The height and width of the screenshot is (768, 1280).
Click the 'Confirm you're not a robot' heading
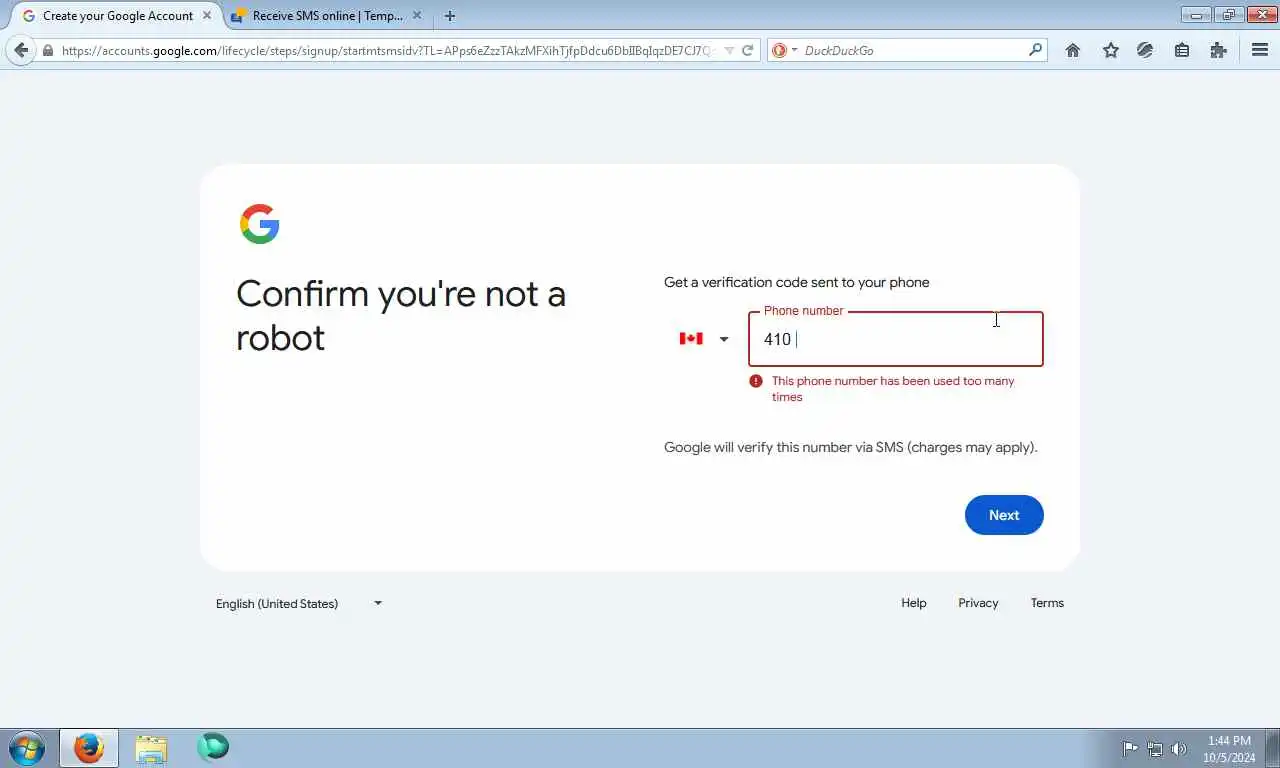tap(401, 315)
